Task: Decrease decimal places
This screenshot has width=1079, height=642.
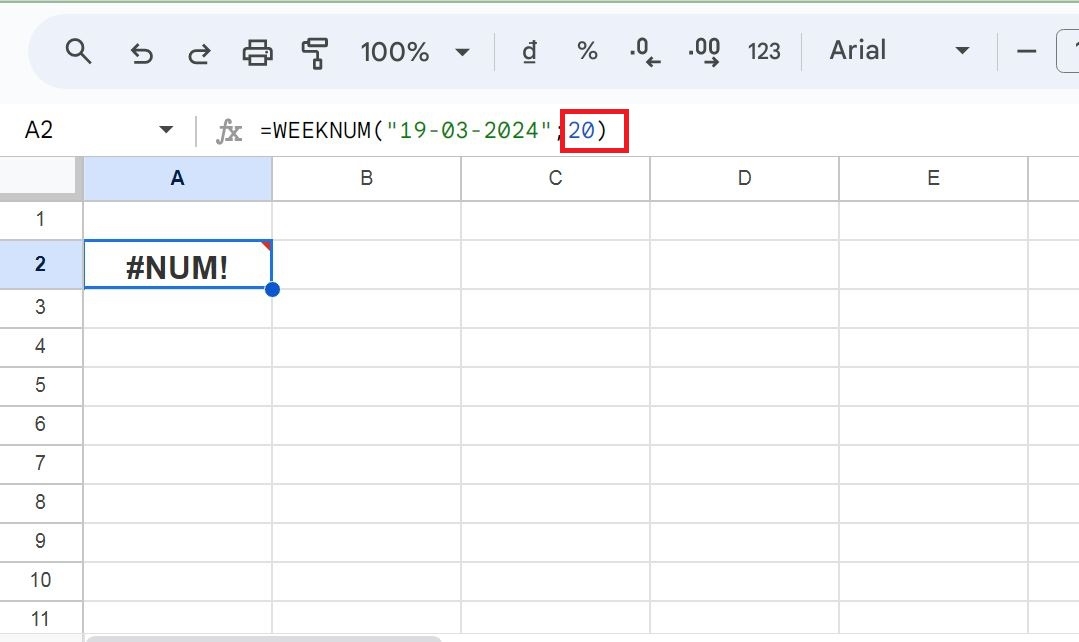Action: coord(645,52)
